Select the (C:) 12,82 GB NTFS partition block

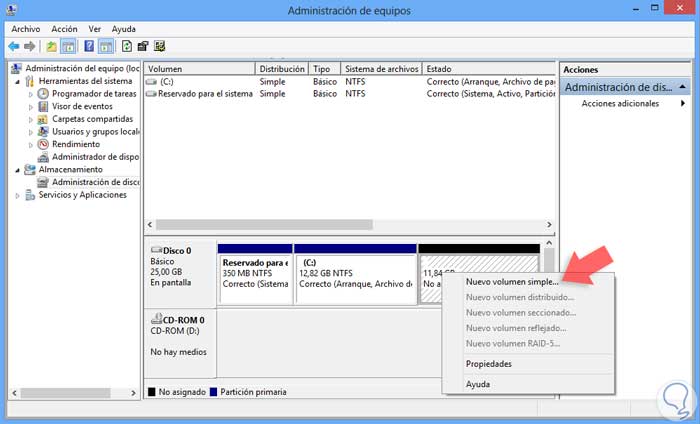[355, 279]
